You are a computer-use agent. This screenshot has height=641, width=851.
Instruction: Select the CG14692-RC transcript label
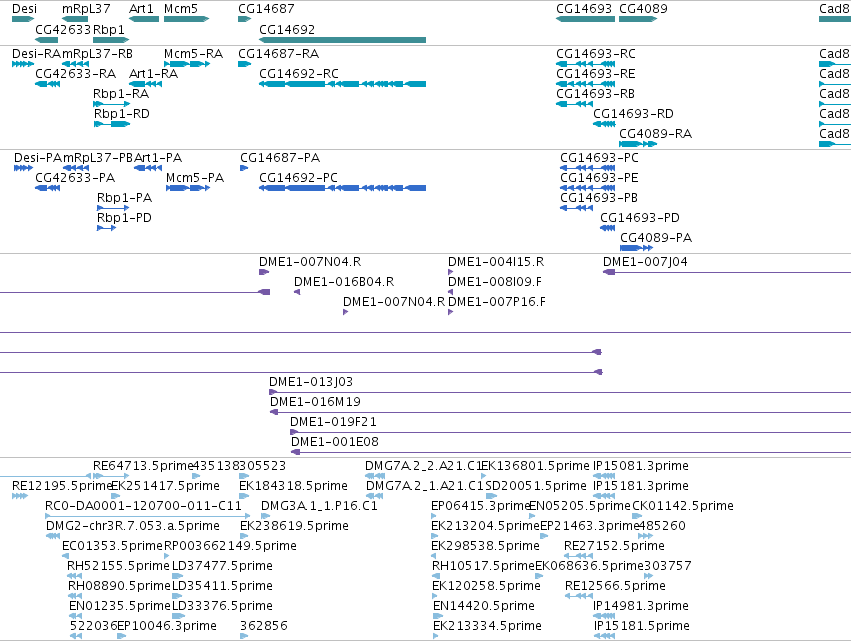coord(299,74)
